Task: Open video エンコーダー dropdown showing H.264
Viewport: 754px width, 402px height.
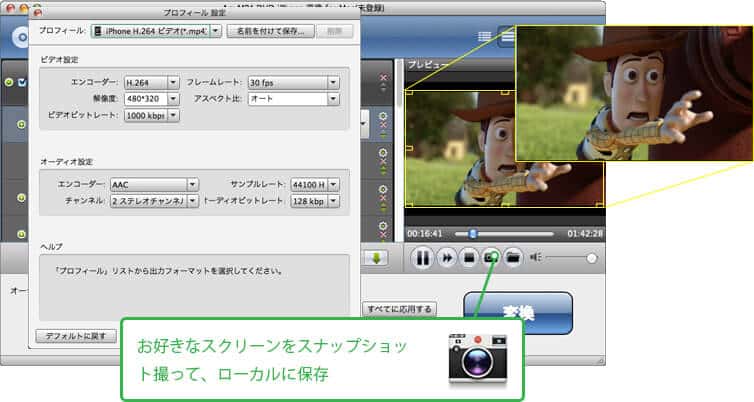Action: pos(151,83)
